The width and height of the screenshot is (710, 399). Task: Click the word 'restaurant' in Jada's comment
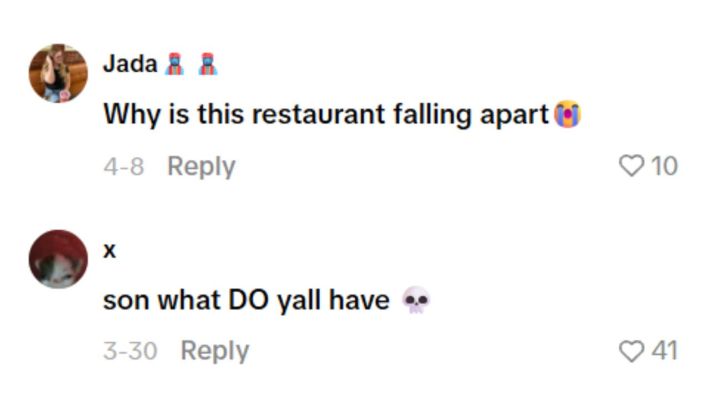[318, 114]
